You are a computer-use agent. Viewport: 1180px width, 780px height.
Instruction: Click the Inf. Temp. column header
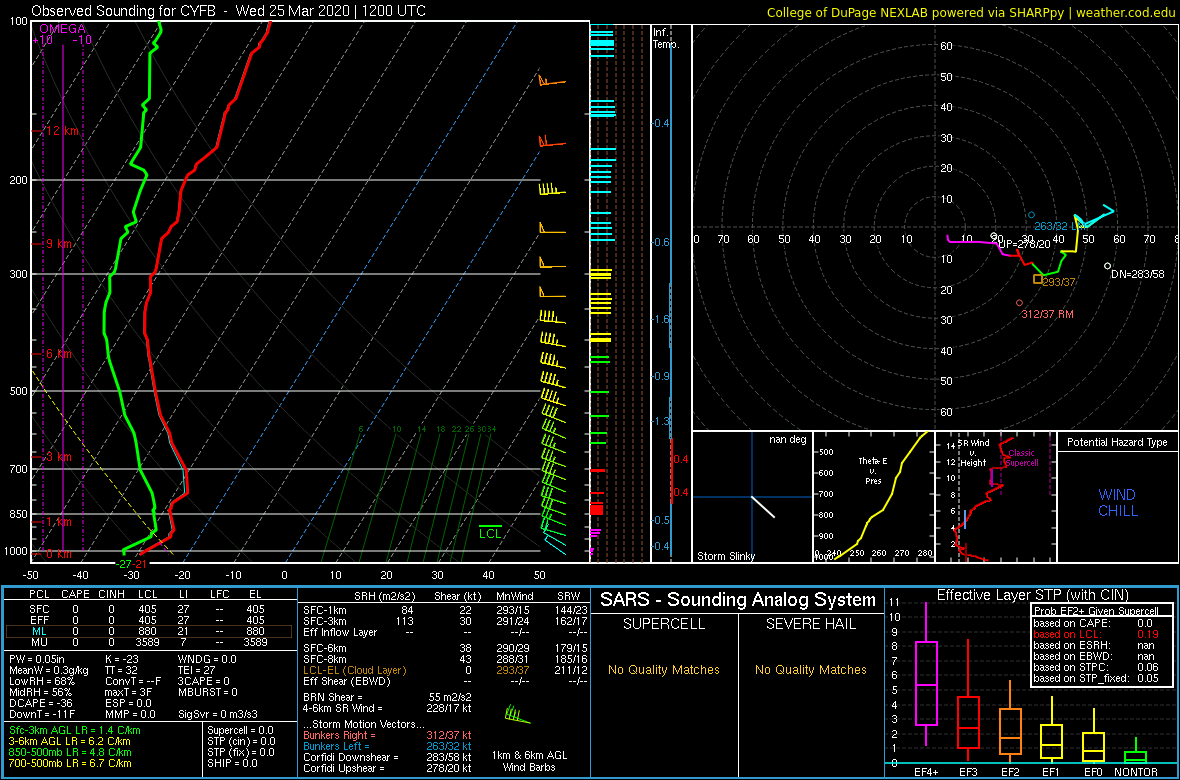click(x=666, y=38)
